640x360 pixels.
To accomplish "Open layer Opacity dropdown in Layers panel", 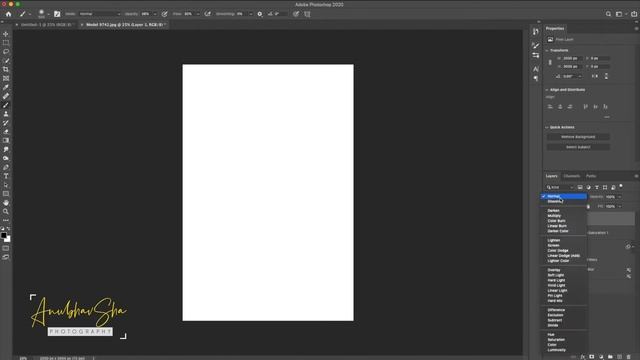I will 620,197.
